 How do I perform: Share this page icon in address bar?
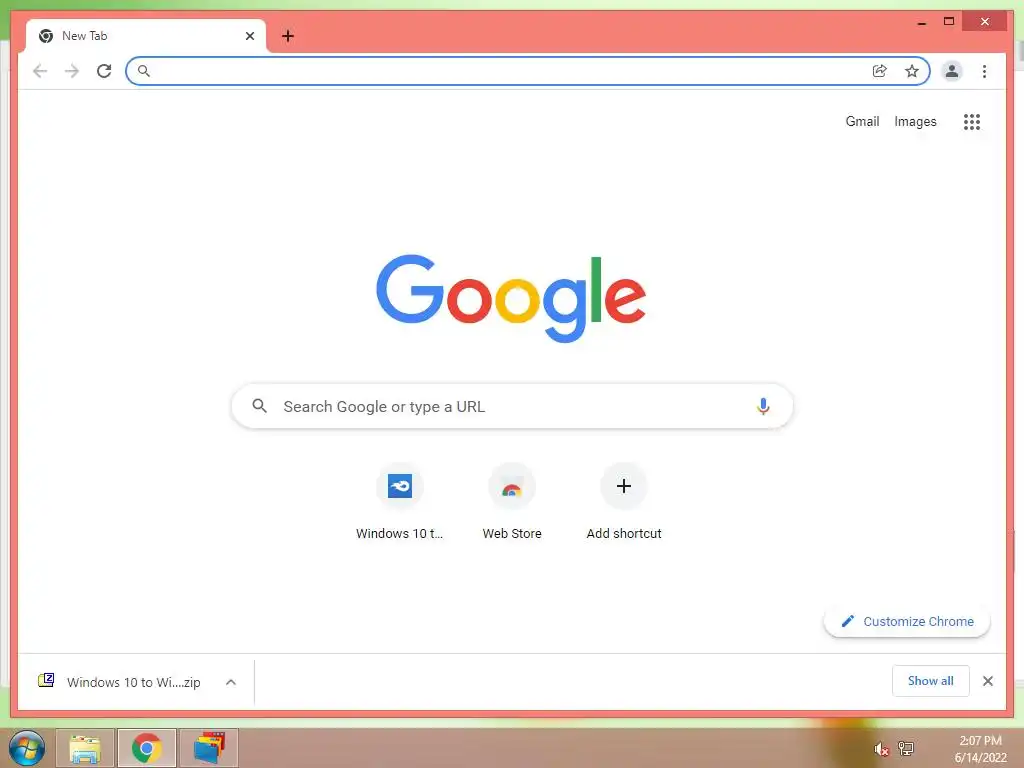tap(880, 71)
